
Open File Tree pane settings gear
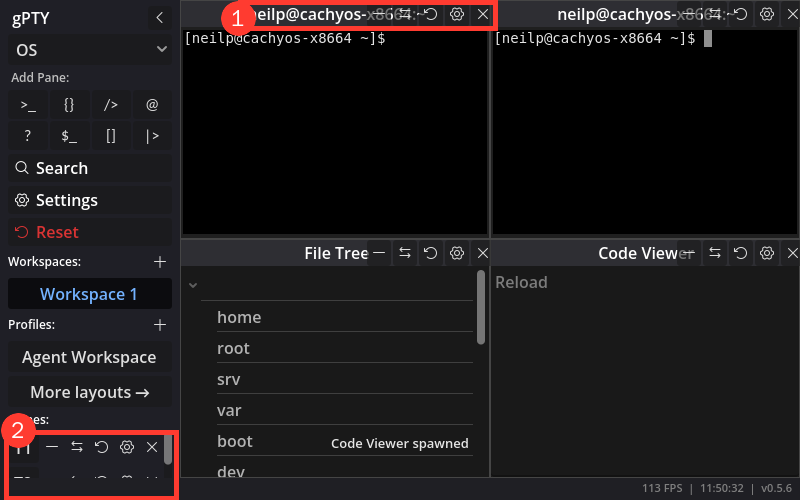pyautogui.click(x=457, y=253)
